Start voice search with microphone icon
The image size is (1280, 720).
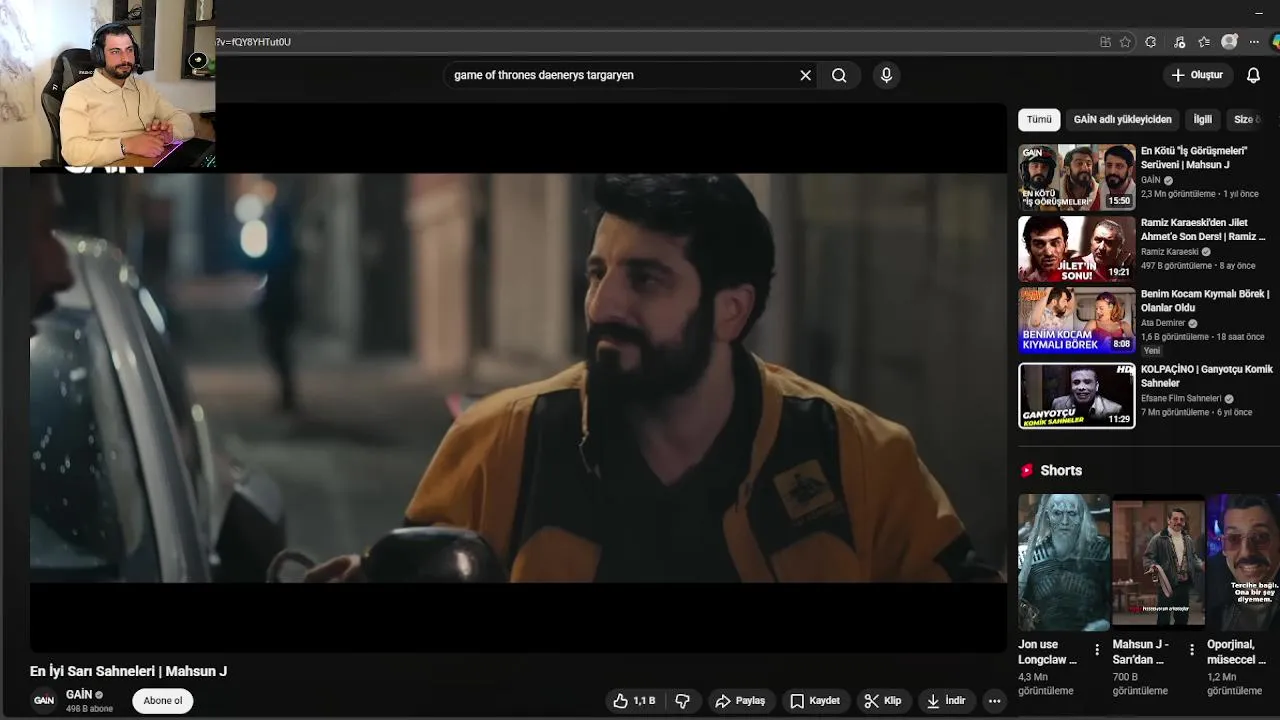[x=886, y=75]
